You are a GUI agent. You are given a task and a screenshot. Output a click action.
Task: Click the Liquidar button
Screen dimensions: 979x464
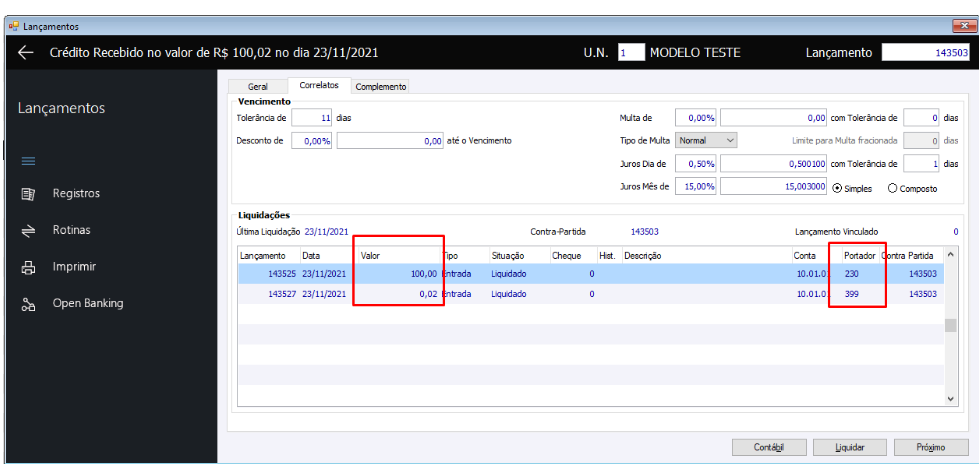[850, 447]
